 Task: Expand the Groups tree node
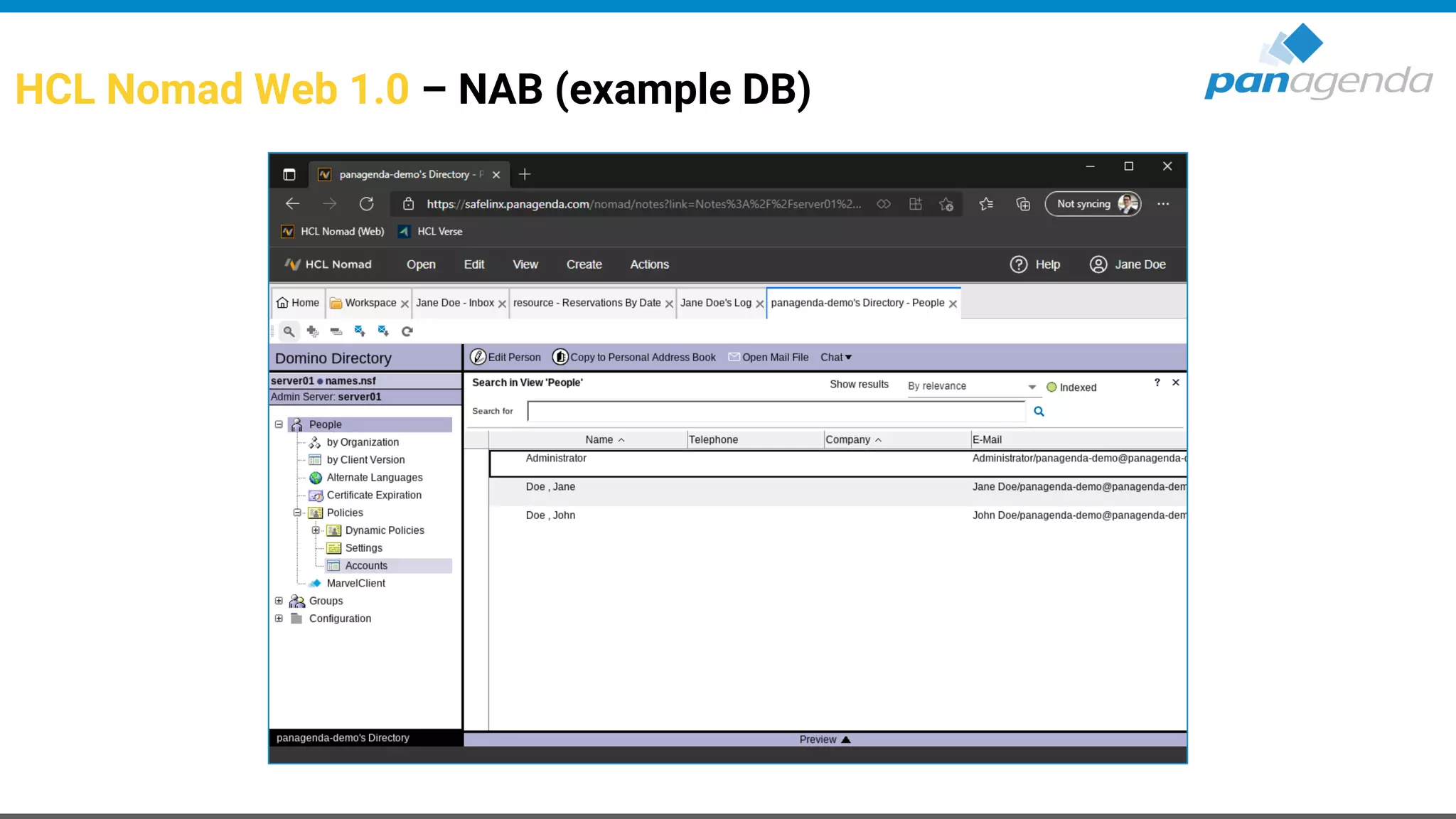279,601
